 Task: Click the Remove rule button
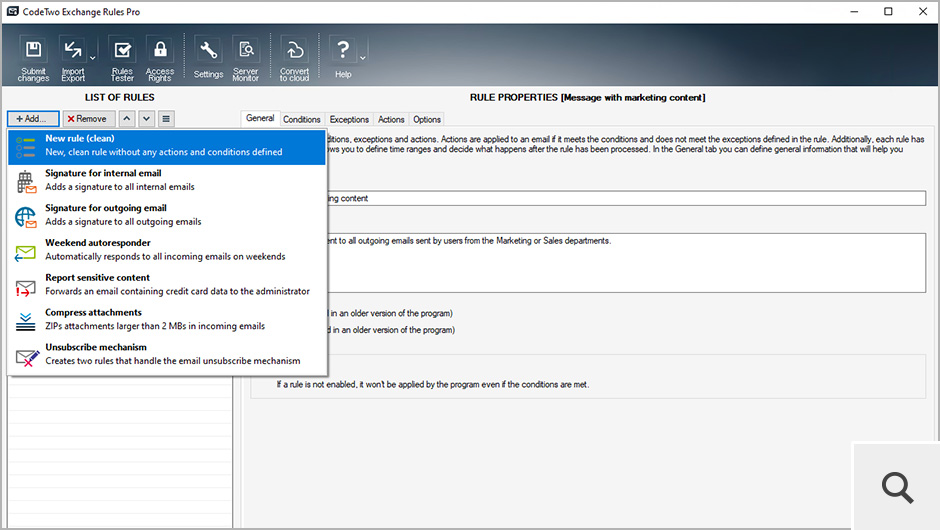89,119
